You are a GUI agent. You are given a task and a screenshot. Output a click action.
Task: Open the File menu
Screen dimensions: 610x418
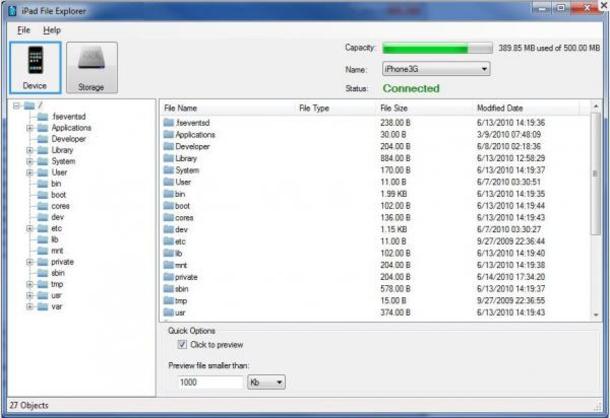tap(24, 30)
